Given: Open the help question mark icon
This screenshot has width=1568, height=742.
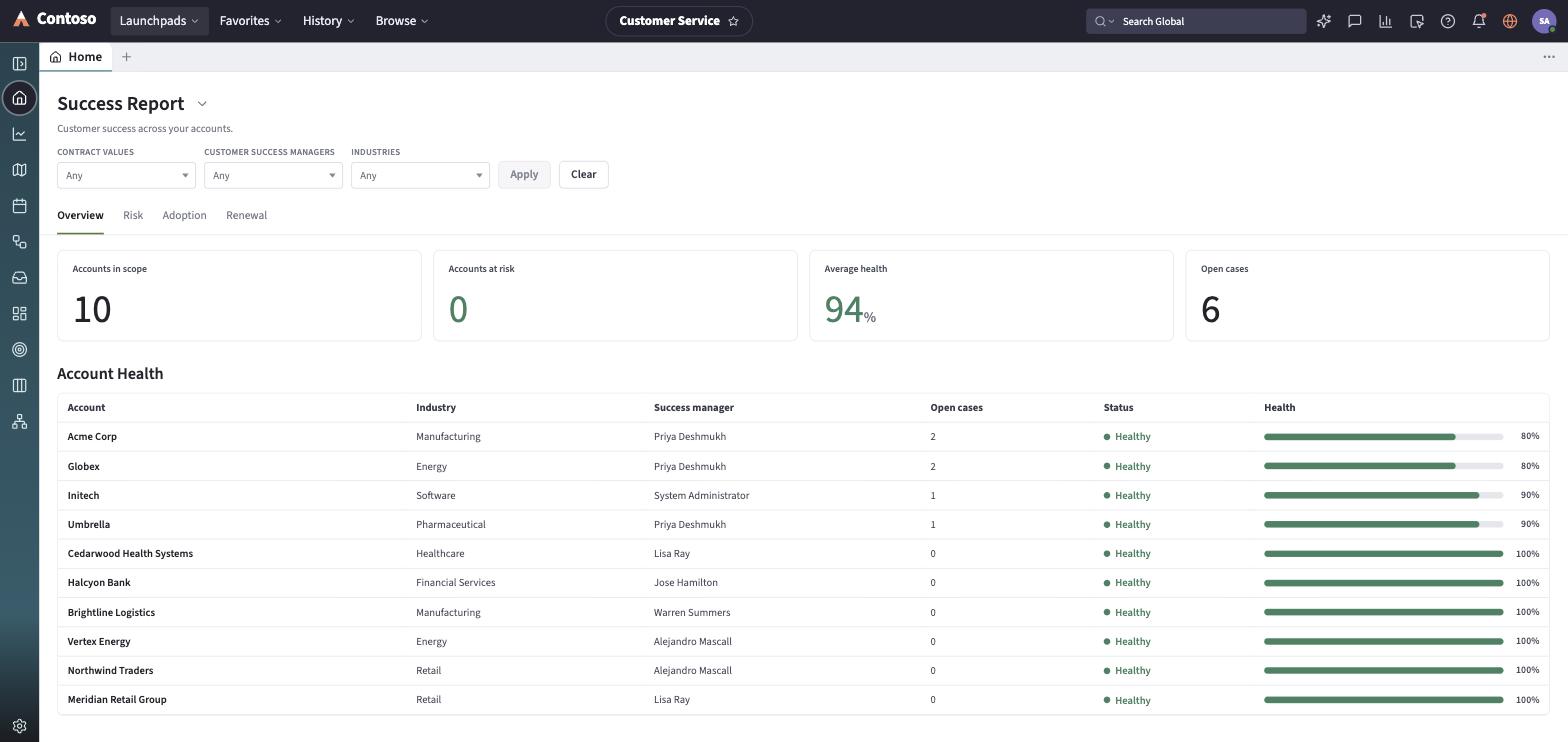Looking at the screenshot, I should (x=1448, y=21).
